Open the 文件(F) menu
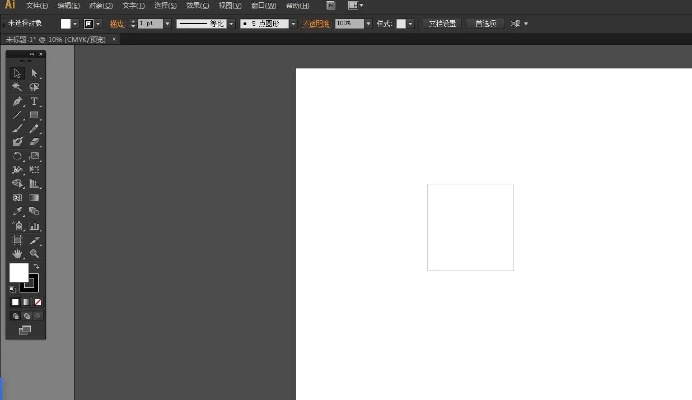 pyautogui.click(x=37, y=6)
